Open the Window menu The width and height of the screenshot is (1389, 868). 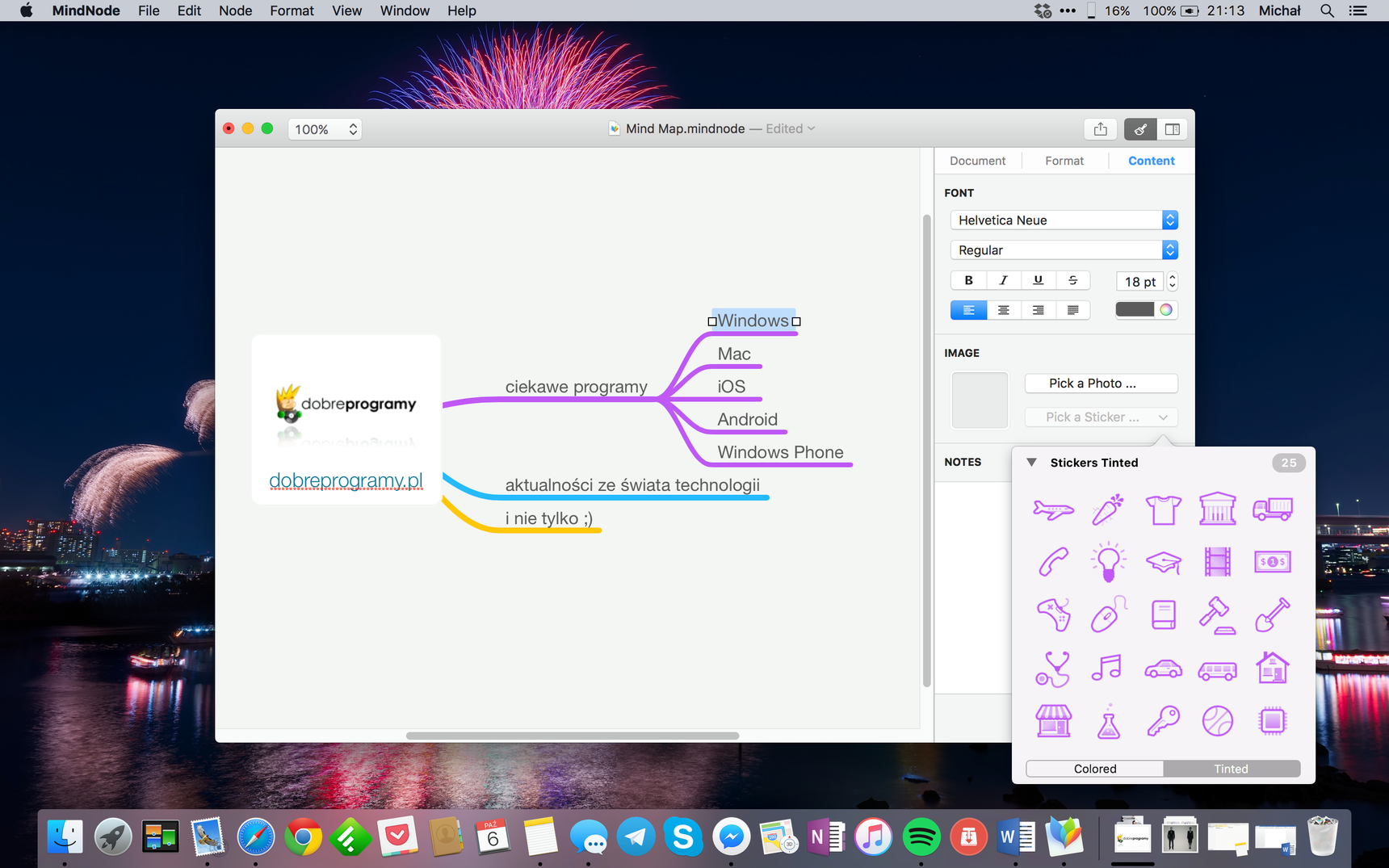(405, 10)
